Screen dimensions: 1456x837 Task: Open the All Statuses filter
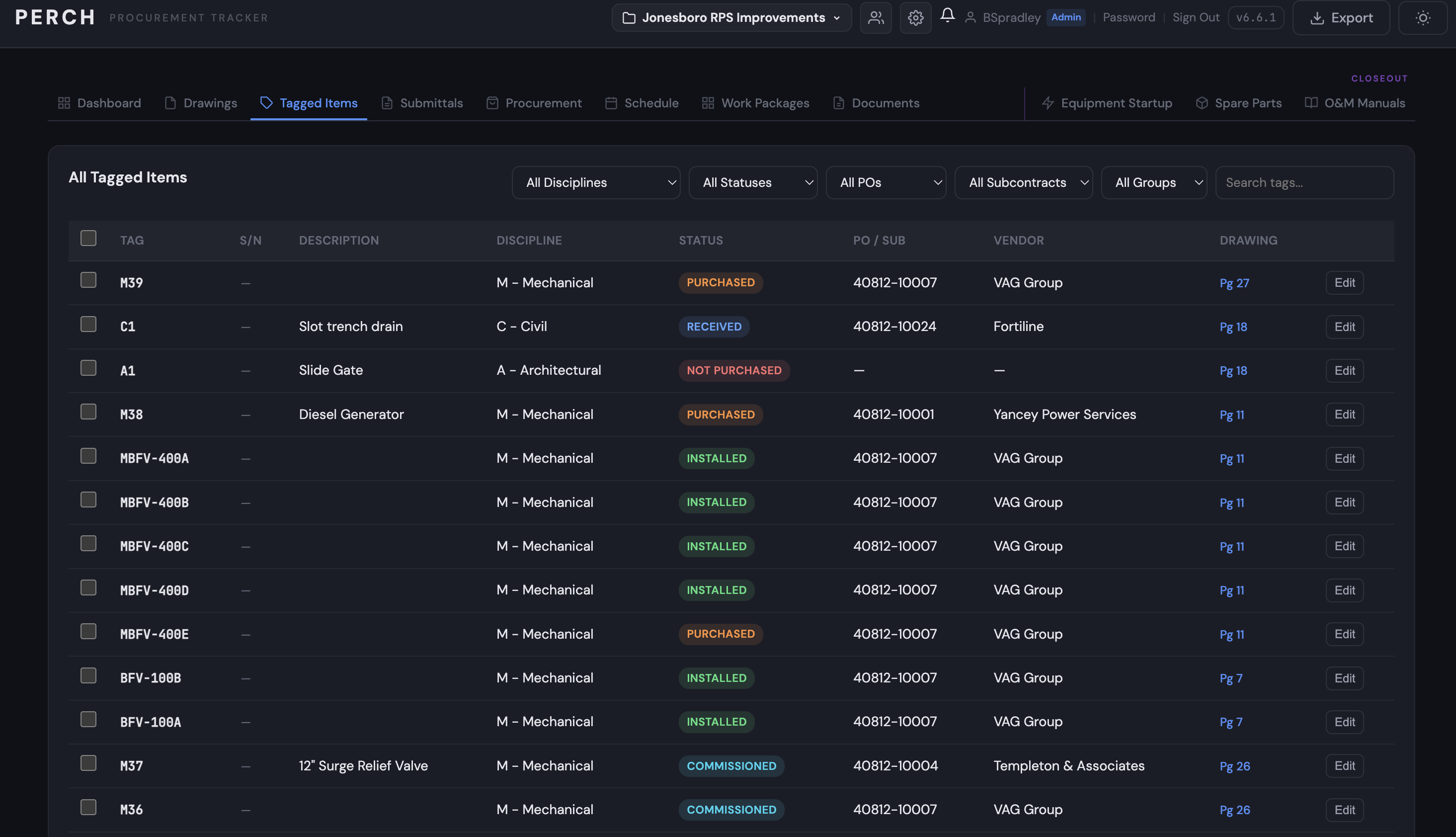pyautogui.click(x=753, y=183)
